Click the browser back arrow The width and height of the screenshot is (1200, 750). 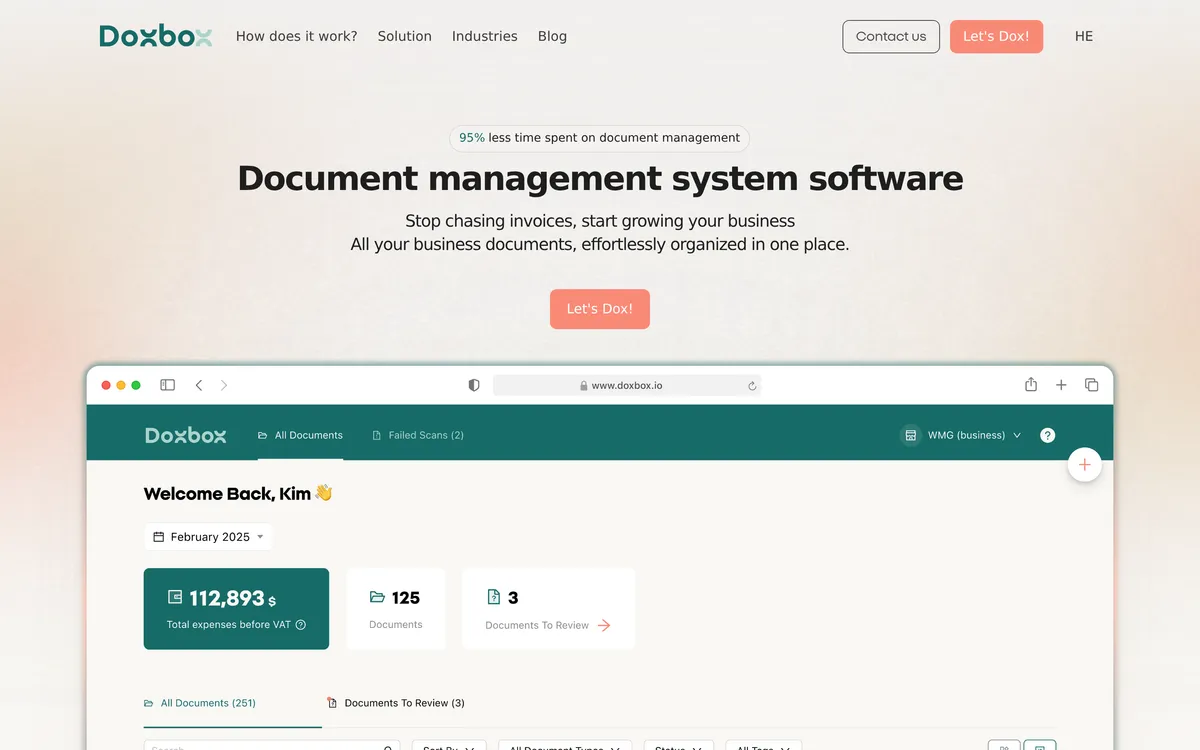click(199, 385)
